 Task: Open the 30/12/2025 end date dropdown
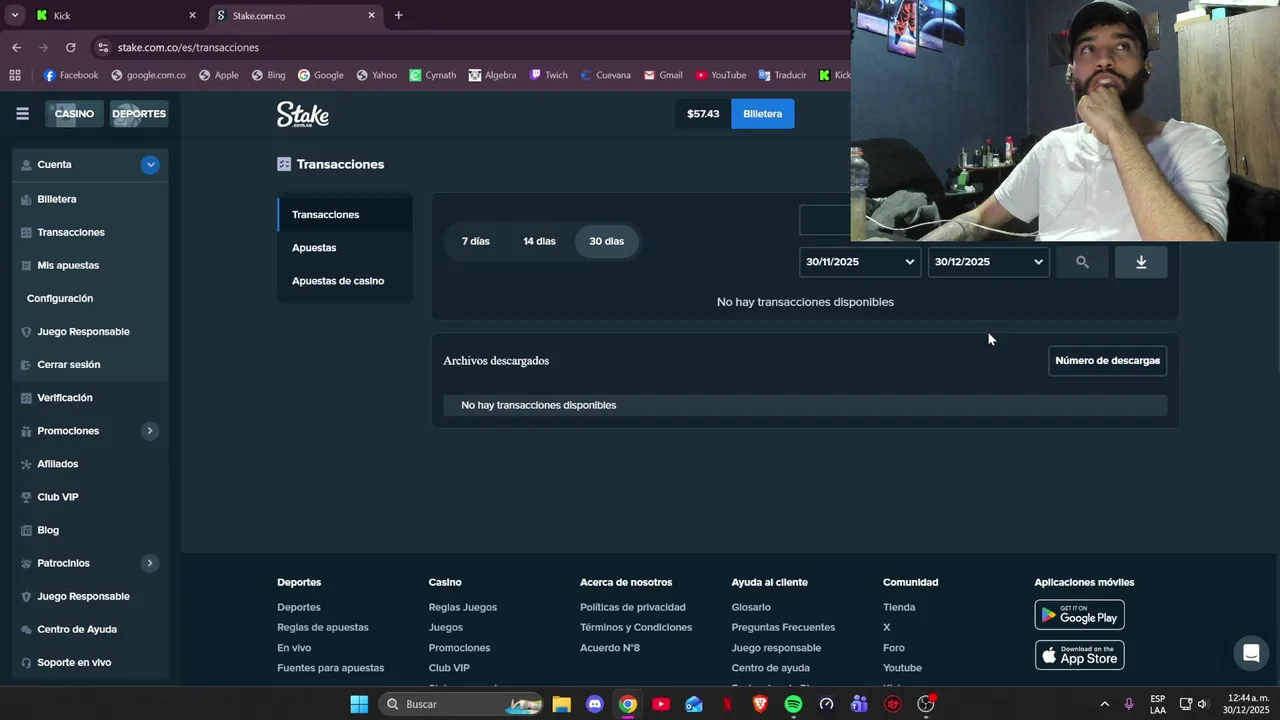click(x=989, y=262)
